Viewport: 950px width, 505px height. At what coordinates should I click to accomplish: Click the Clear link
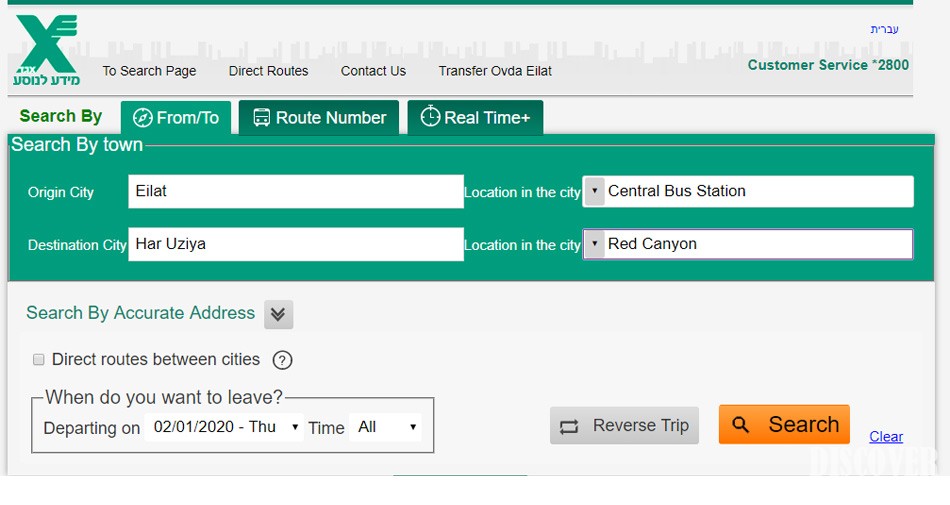[x=886, y=437]
